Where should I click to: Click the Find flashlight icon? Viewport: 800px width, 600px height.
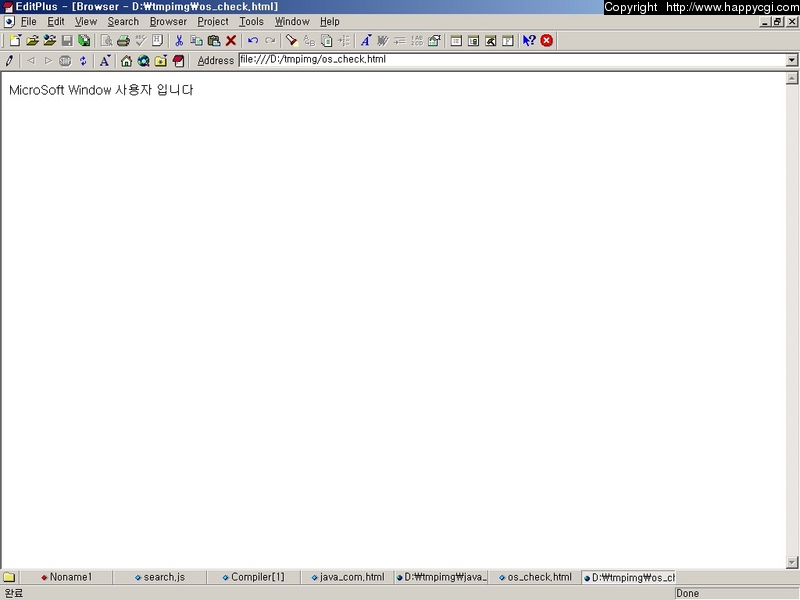pyautogui.click(x=291, y=41)
